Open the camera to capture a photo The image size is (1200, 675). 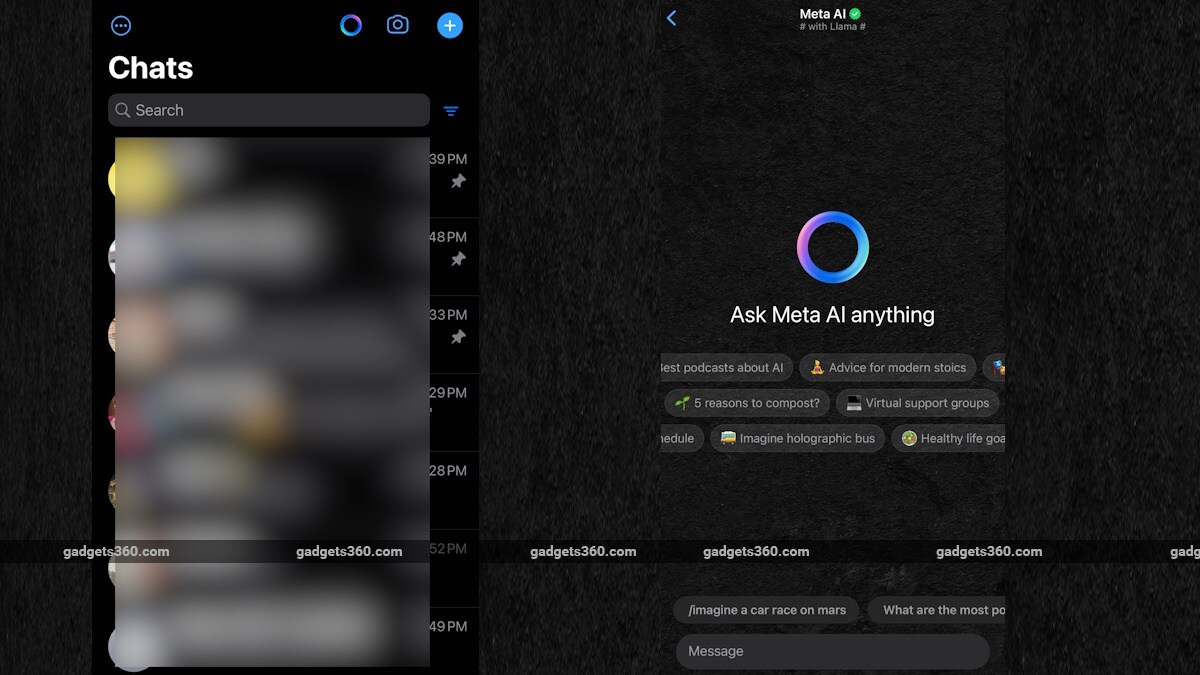coord(398,25)
